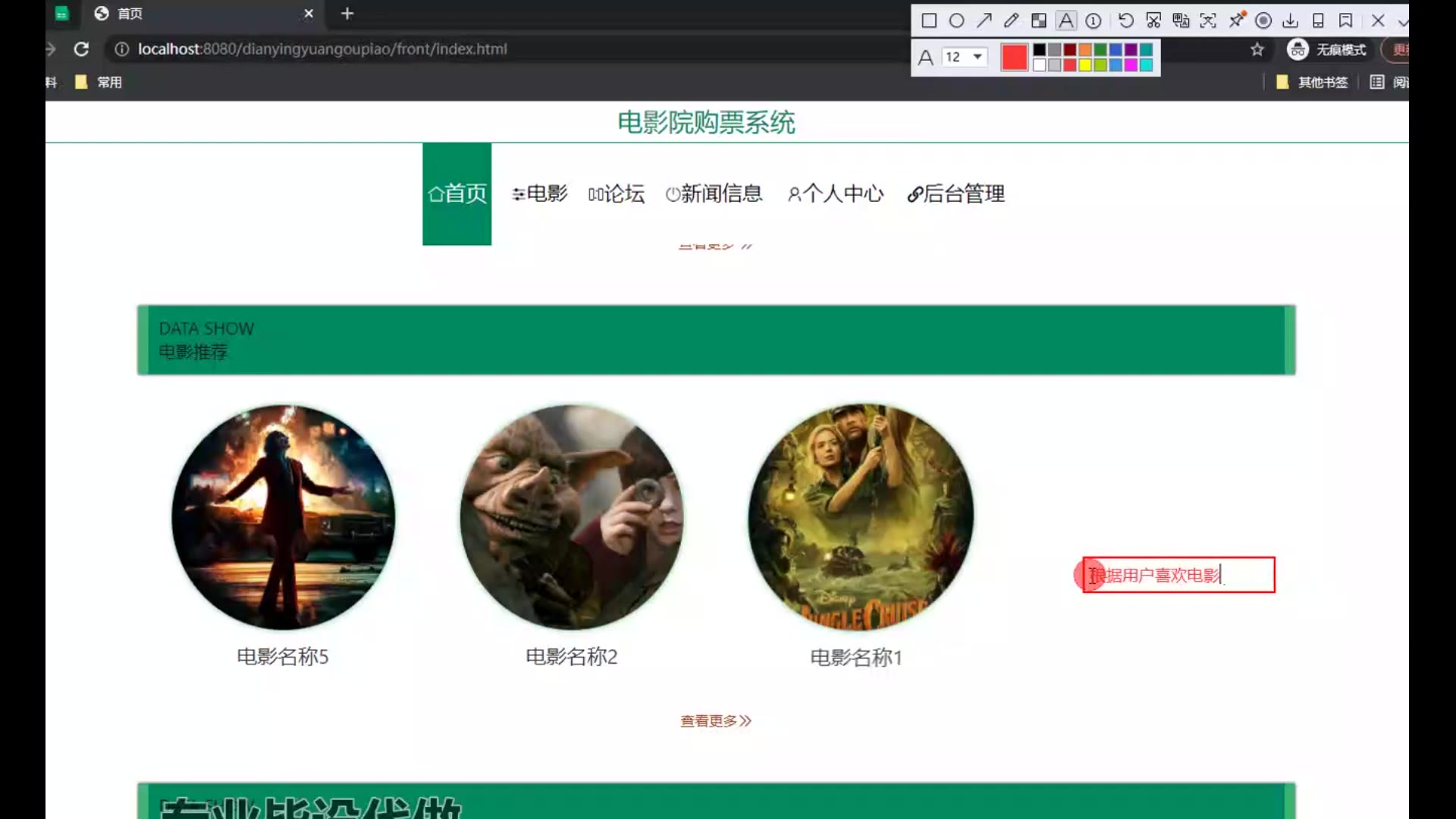Toggle the screen recording button
Screen dimensions: 1456x819
1263,20
